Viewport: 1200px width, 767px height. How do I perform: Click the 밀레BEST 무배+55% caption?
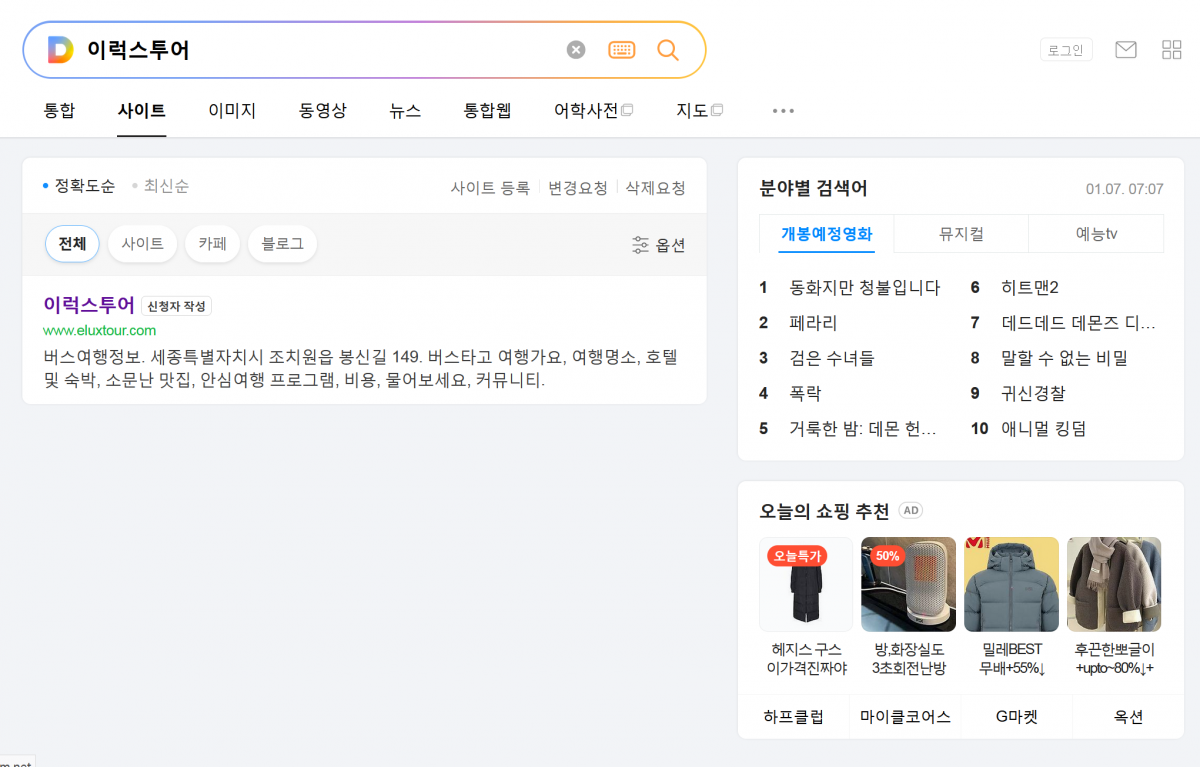(x=1011, y=659)
